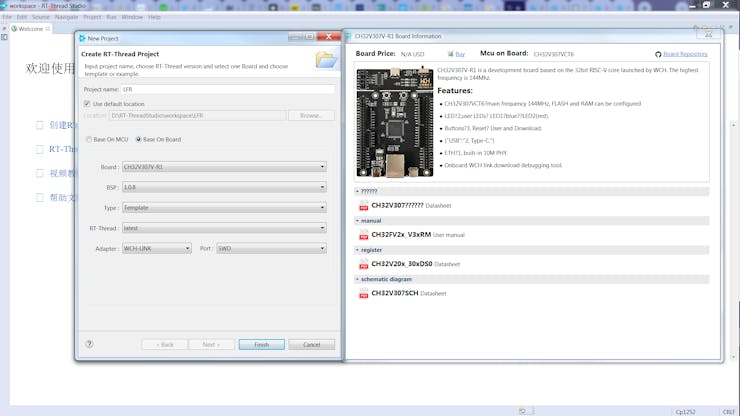Open the Board dropdown CH32V307V-R1

[223, 167]
